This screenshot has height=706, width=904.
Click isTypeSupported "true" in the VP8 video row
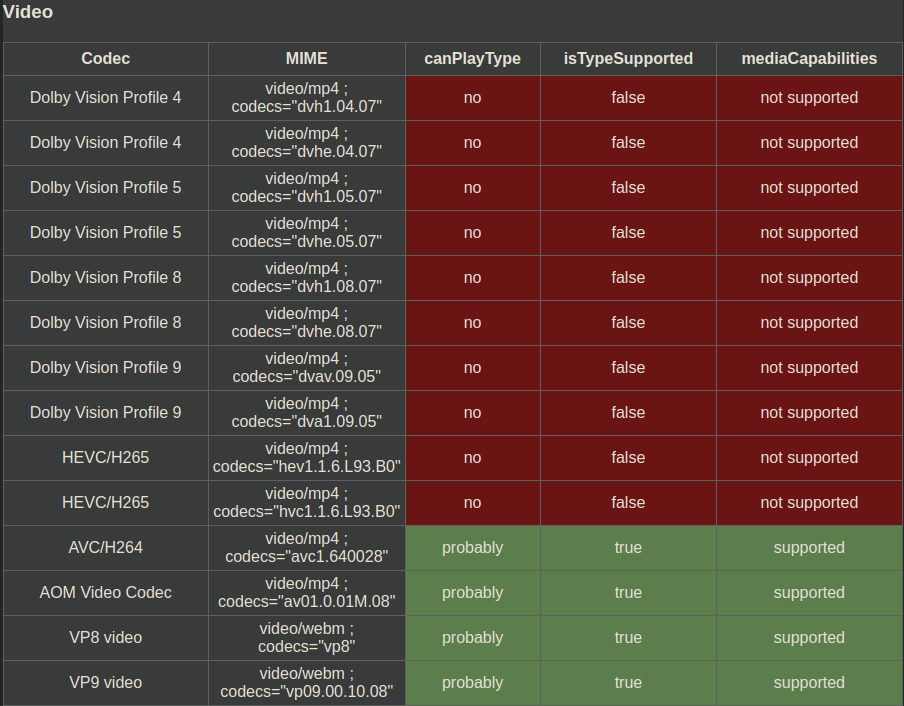pyautogui.click(x=628, y=637)
